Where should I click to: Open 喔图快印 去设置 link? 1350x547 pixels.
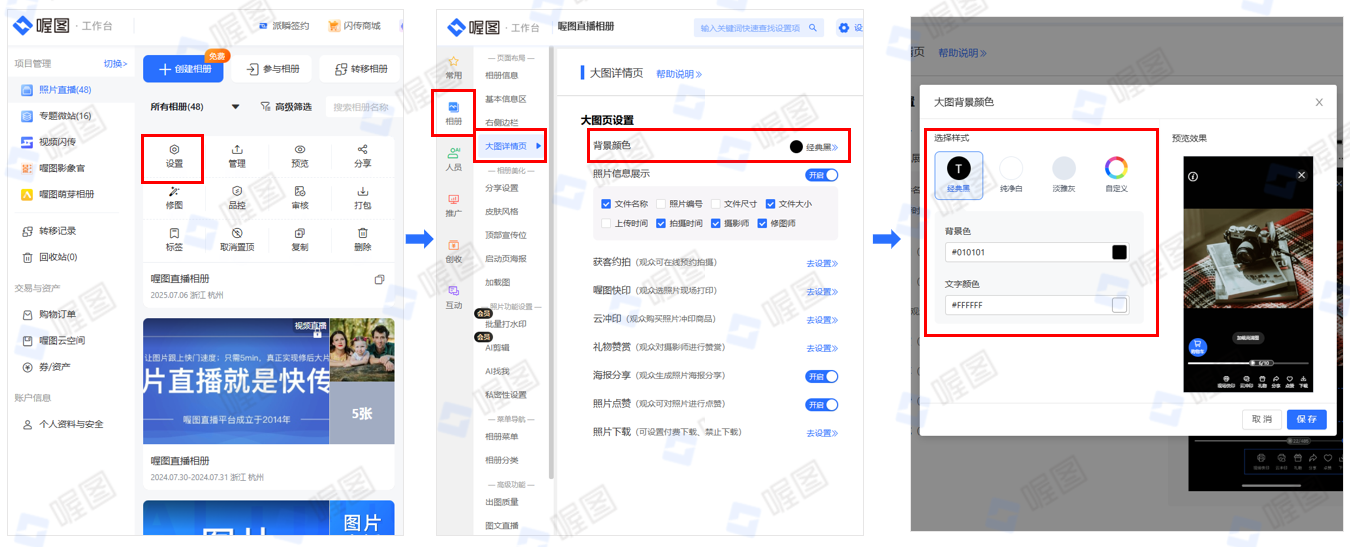tap(822, 291)
